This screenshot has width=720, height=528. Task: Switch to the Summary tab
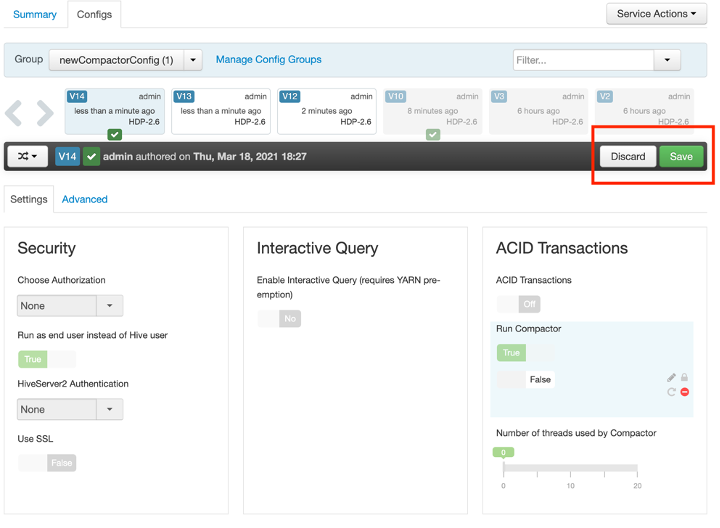[35, 14]
